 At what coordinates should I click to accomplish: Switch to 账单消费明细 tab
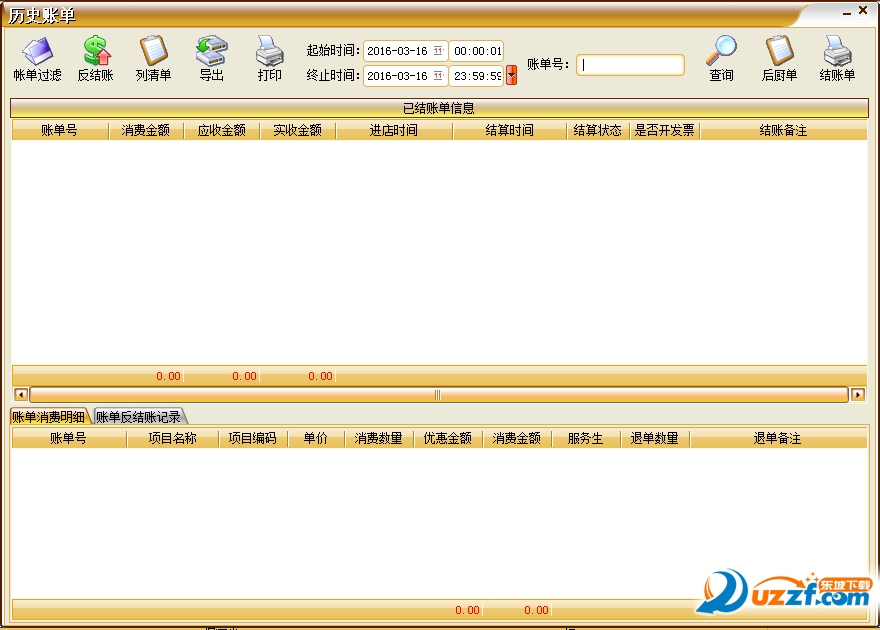coord(49,417)
